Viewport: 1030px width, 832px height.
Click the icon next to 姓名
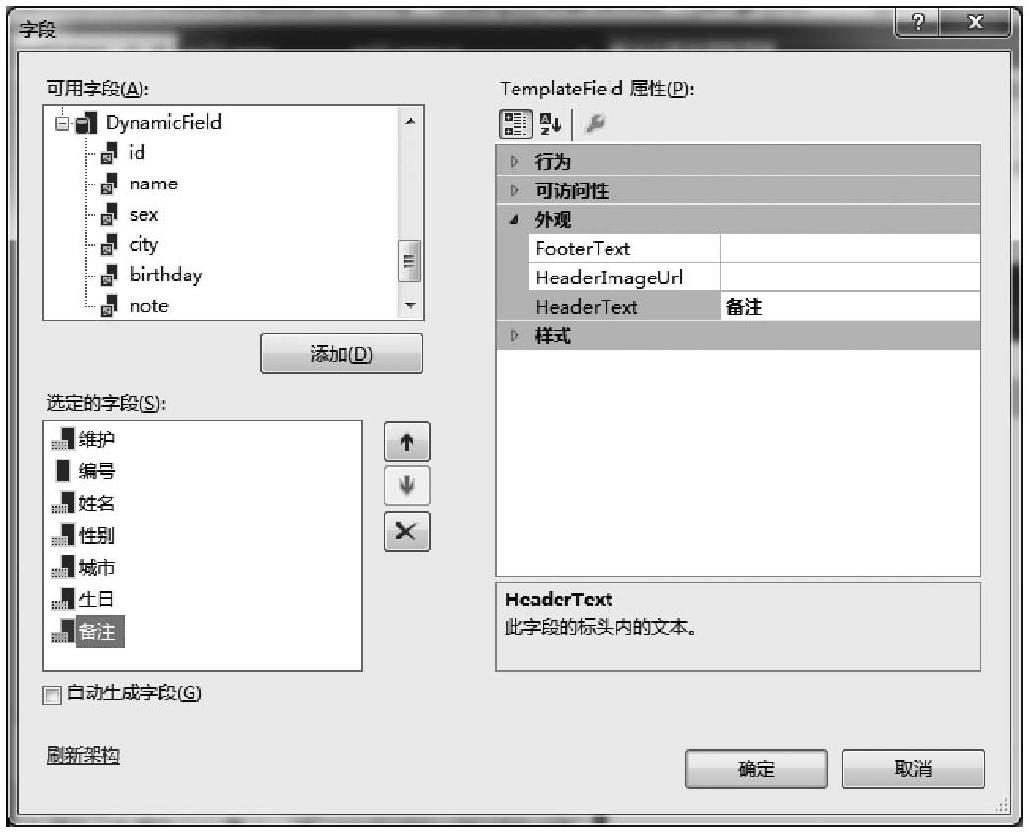(63, 503)
